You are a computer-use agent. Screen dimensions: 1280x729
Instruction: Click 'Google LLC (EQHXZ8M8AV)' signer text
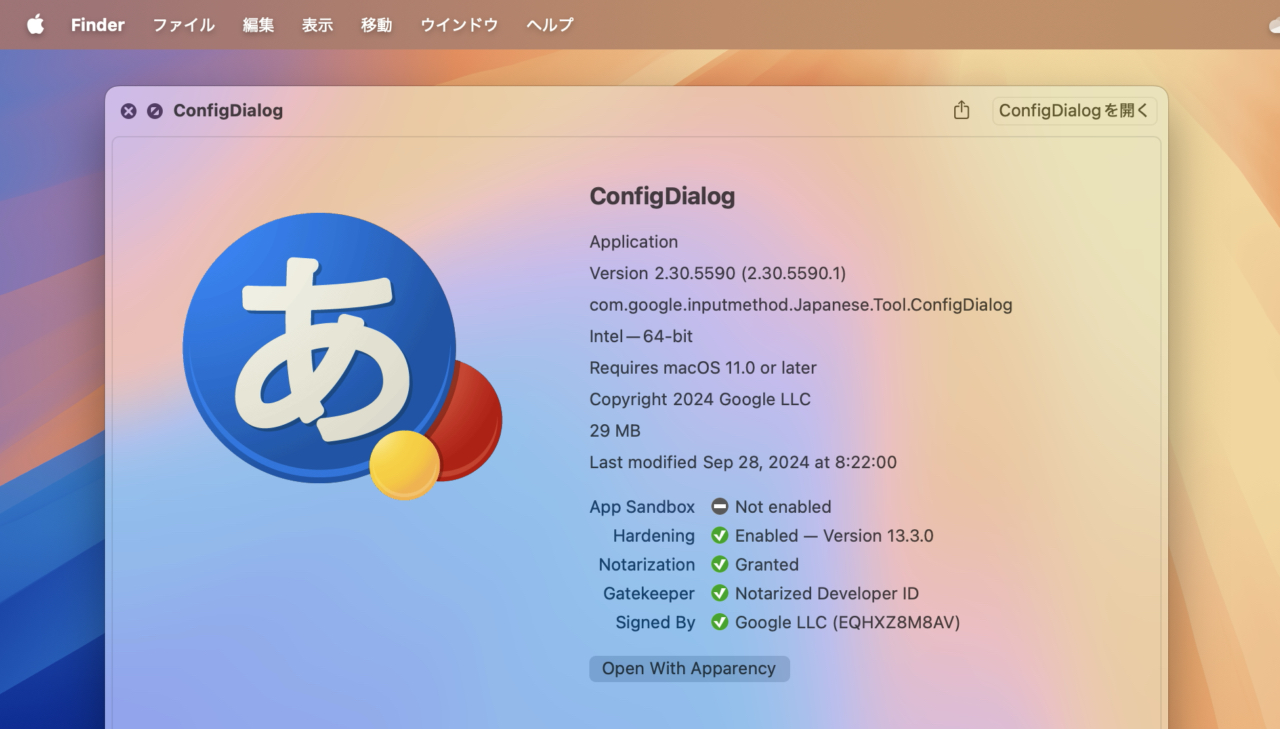tap(848, 623)
